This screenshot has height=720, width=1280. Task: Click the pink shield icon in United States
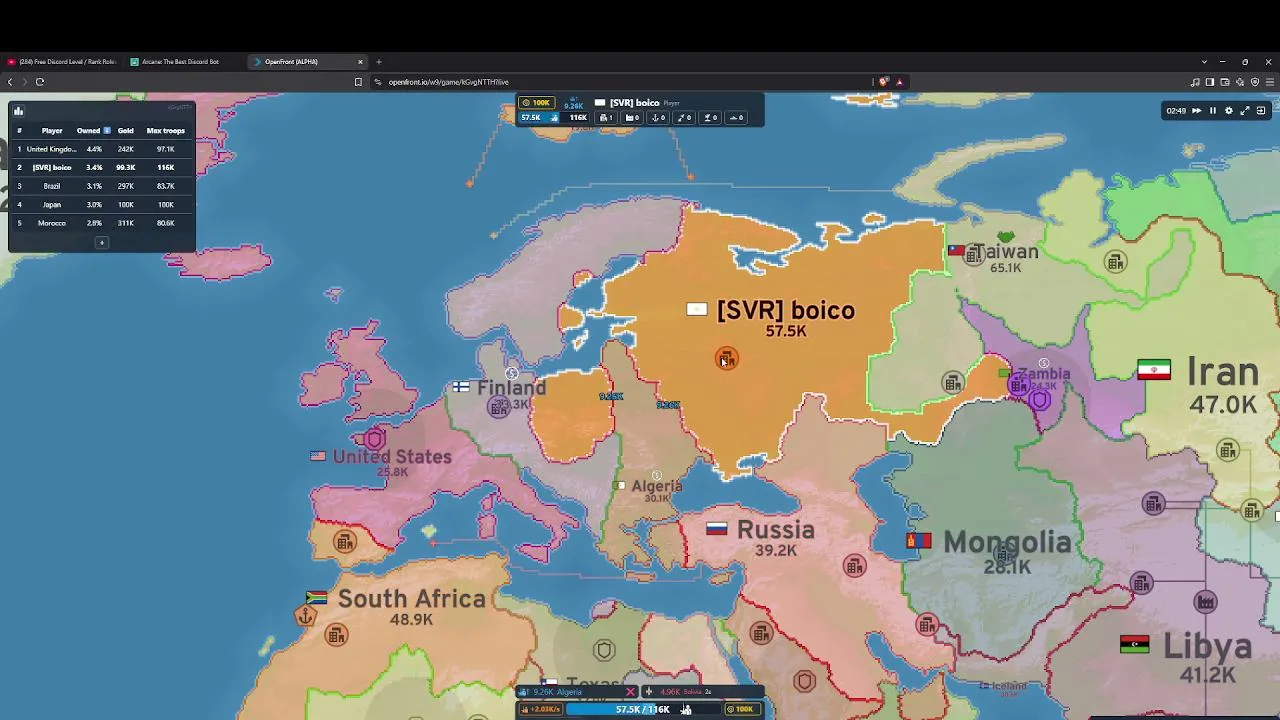coord(374,438)
